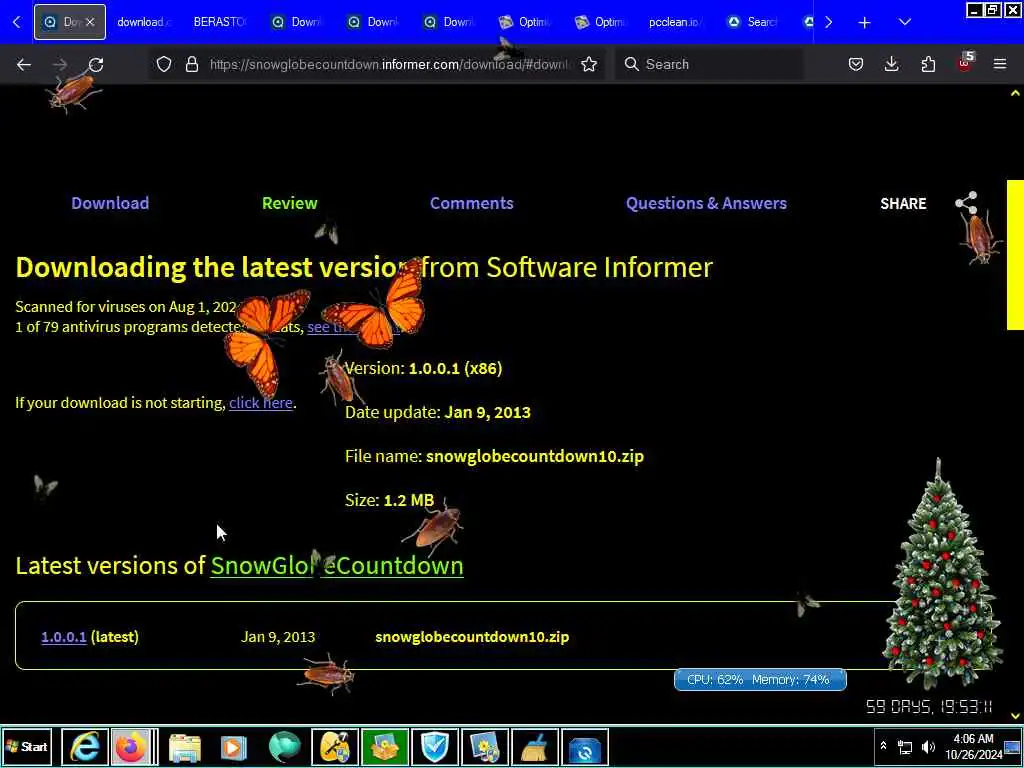Close the active tab
The image size is (1024, 768).
click(x=90, y=22)
